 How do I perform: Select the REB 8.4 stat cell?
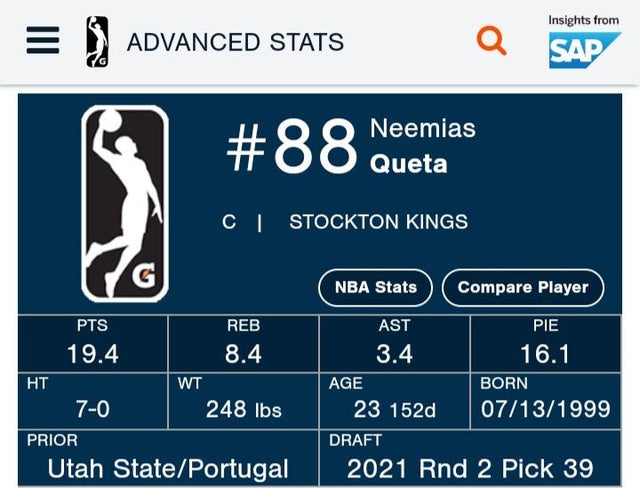pyautogui.click(x=244, y=342)
